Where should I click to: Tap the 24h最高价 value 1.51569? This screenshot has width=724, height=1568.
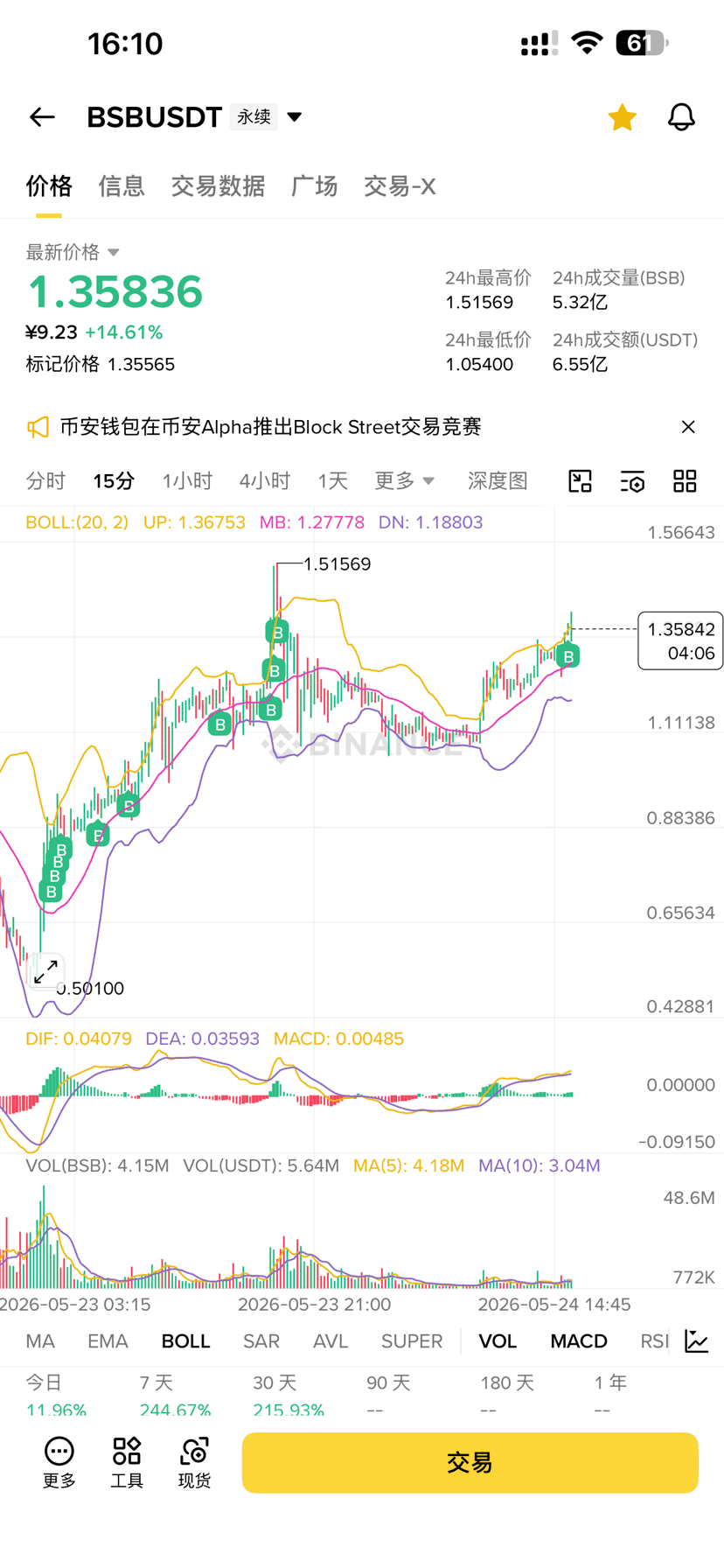click(x=479, y=303)
